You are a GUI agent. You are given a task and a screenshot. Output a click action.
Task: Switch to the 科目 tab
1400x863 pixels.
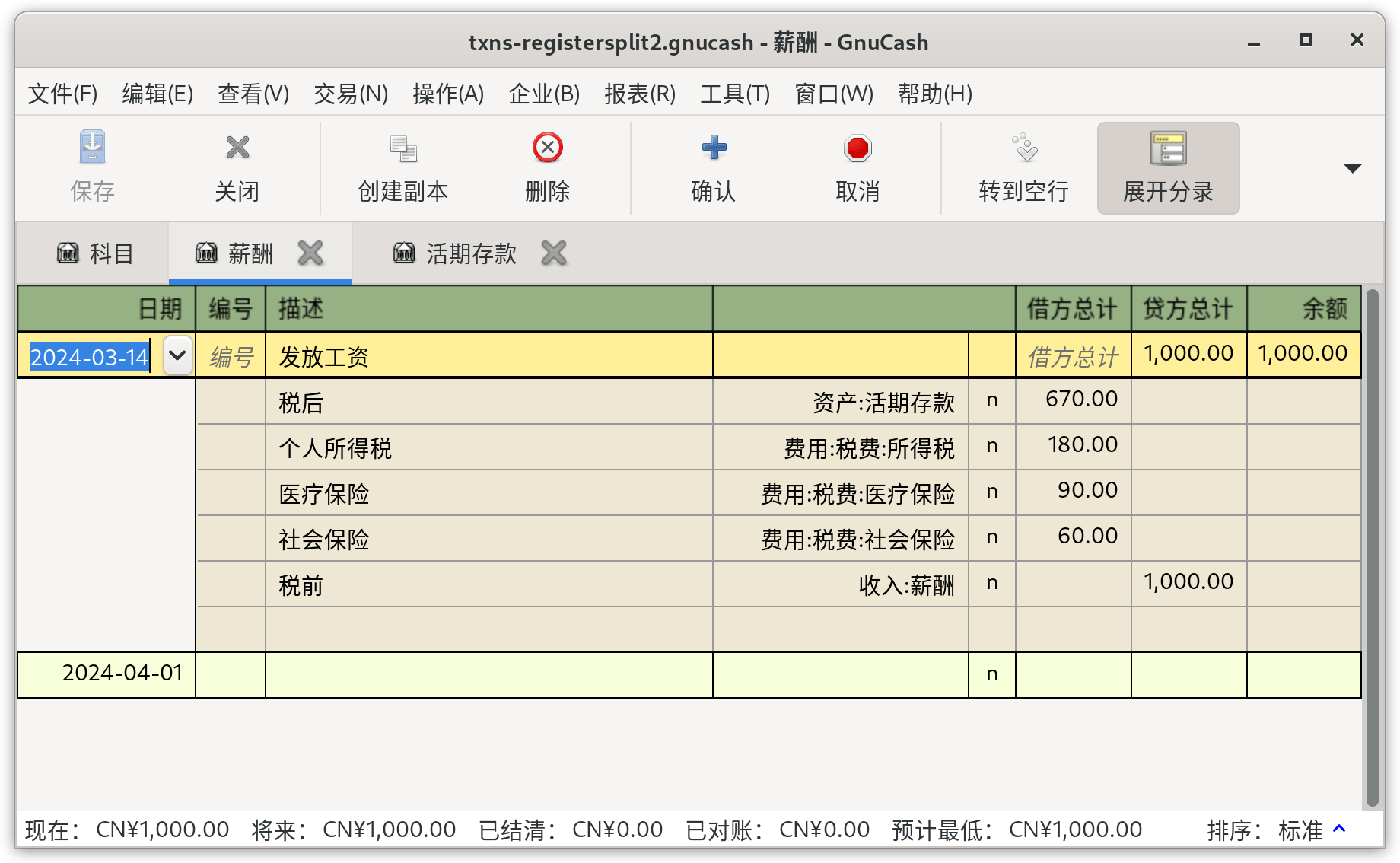click(x=94, y=253)
